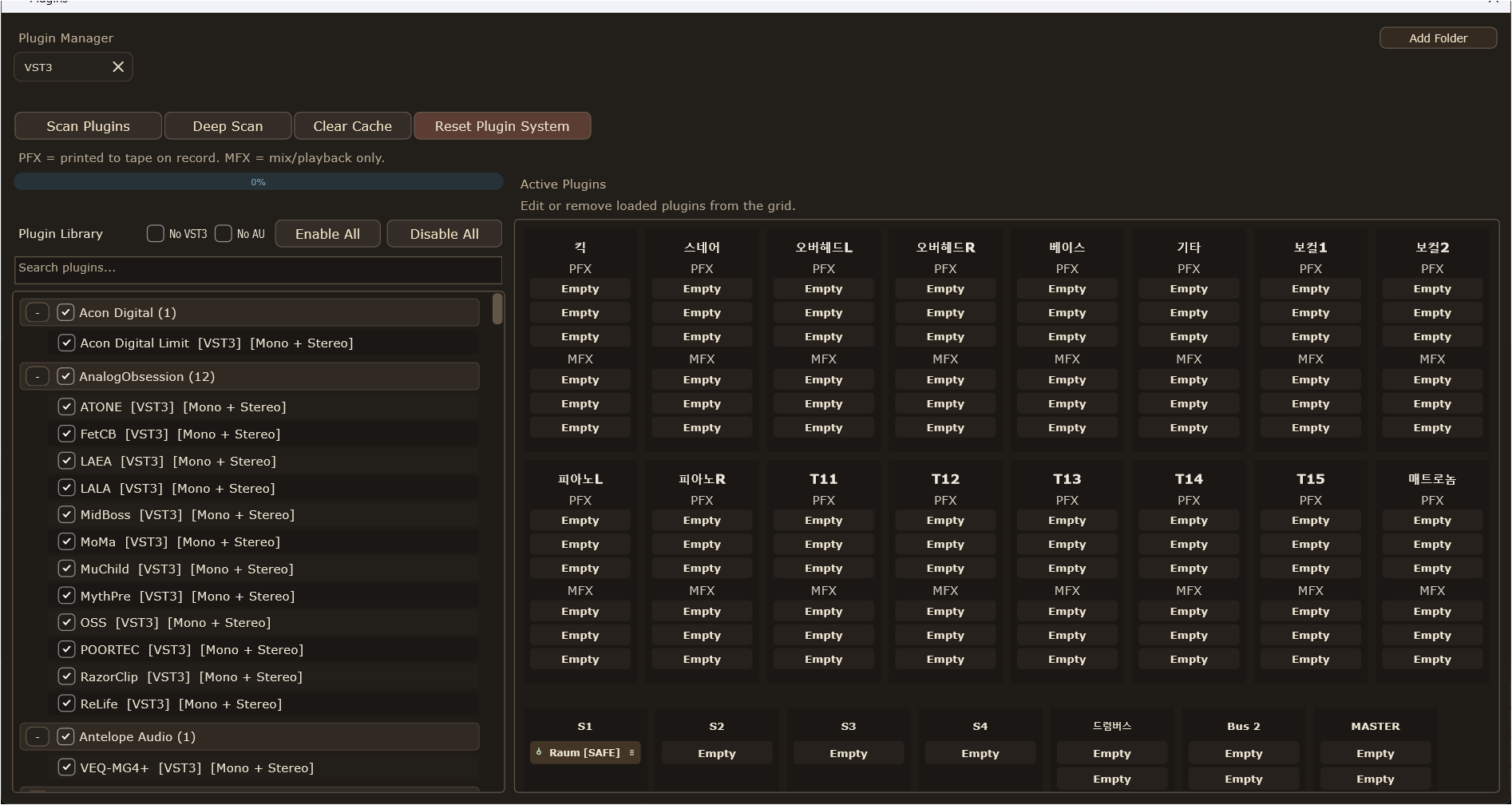Toggle the ReLife plugin checkbox
Image resolution: width=1512 pixels, height=805 pixels.
pyautogui.click(x=66, y=704)
